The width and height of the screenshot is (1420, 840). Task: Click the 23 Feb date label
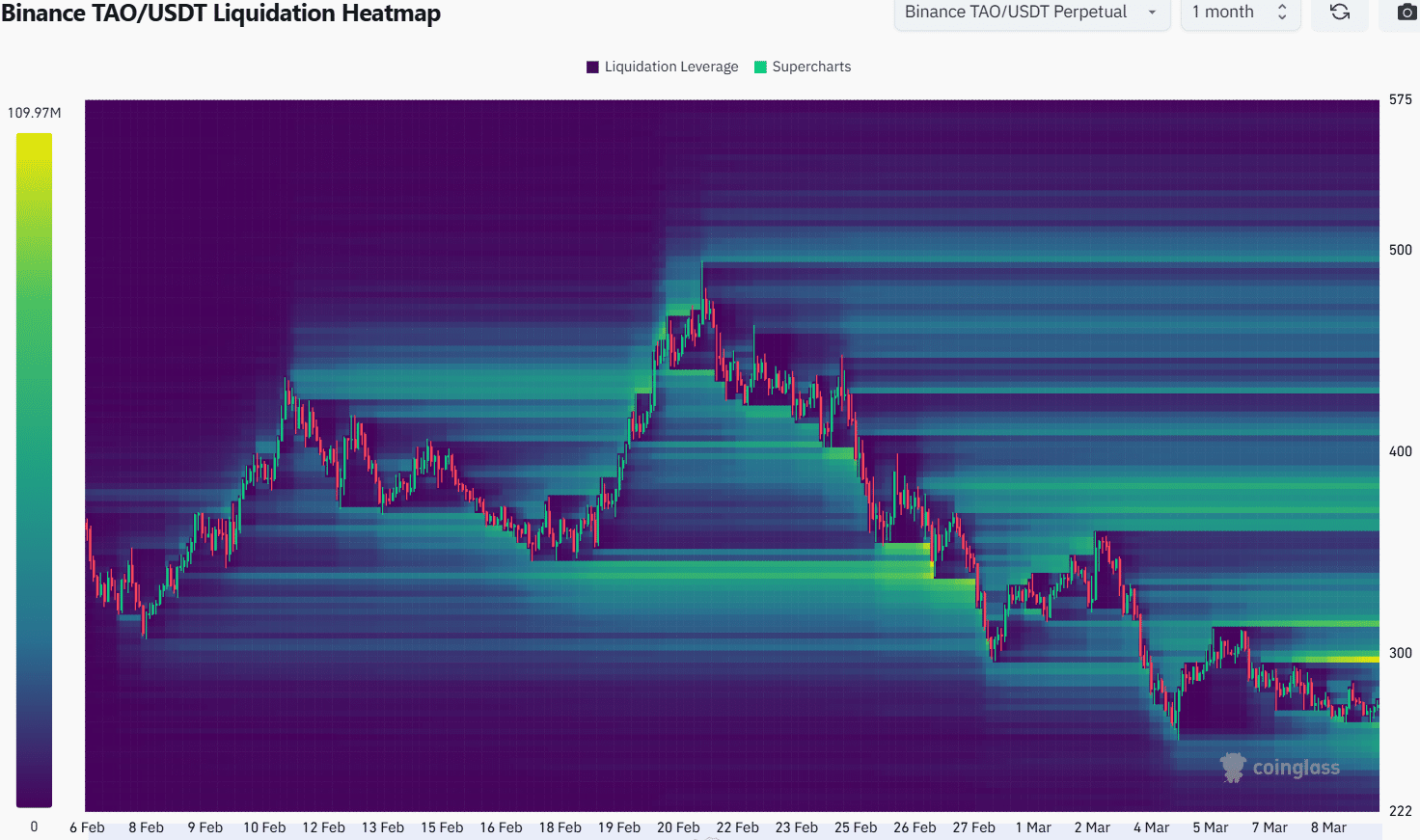(x=797, y=827)
